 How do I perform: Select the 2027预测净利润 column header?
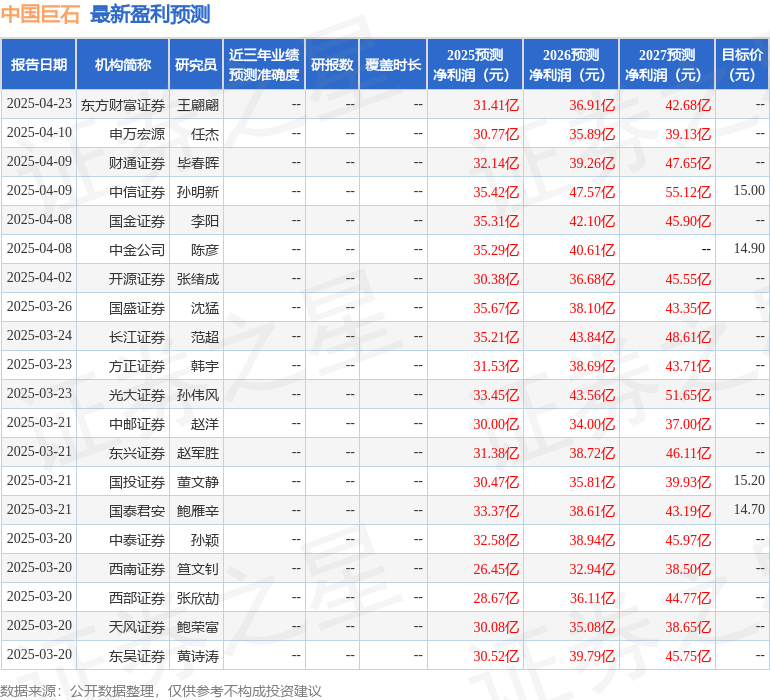(x=667, y=65)
